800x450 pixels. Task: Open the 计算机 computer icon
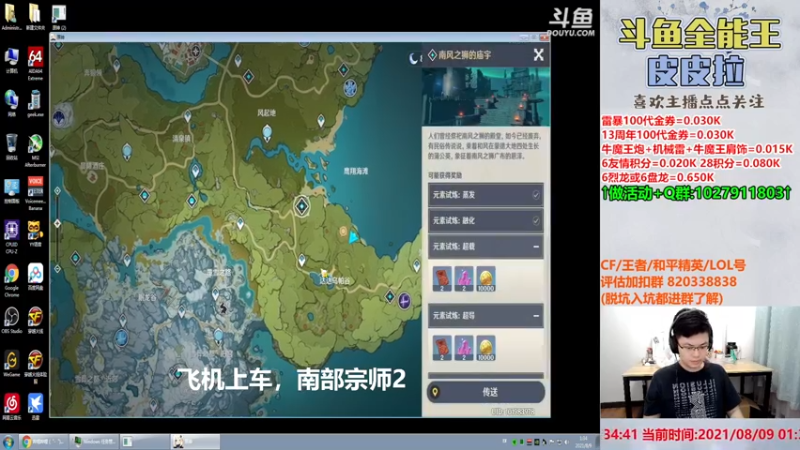click(11, 61)
